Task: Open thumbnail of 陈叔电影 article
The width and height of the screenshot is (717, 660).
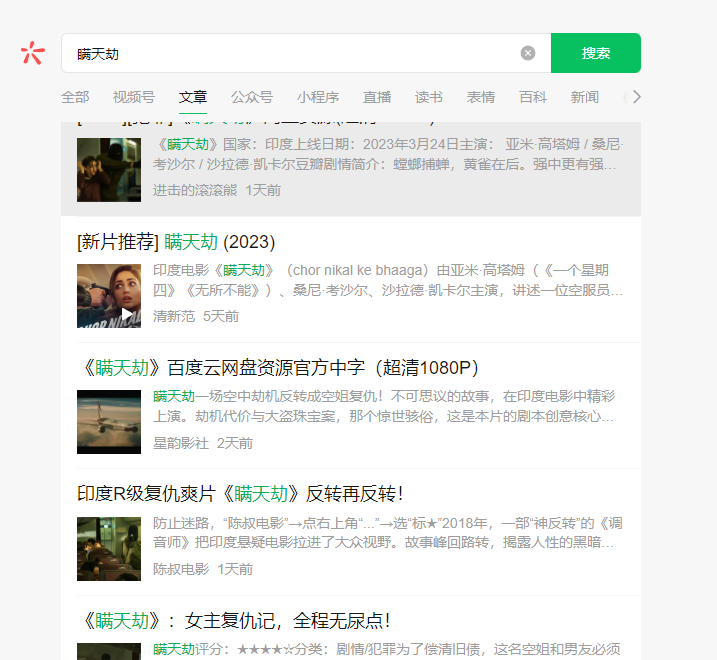Action: click(x=109, y=549)
